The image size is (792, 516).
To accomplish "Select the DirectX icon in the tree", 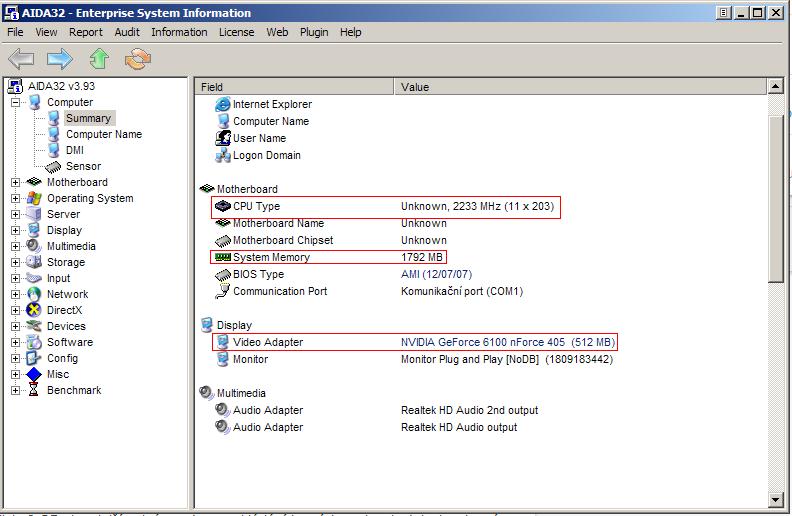I will [34, 310].
